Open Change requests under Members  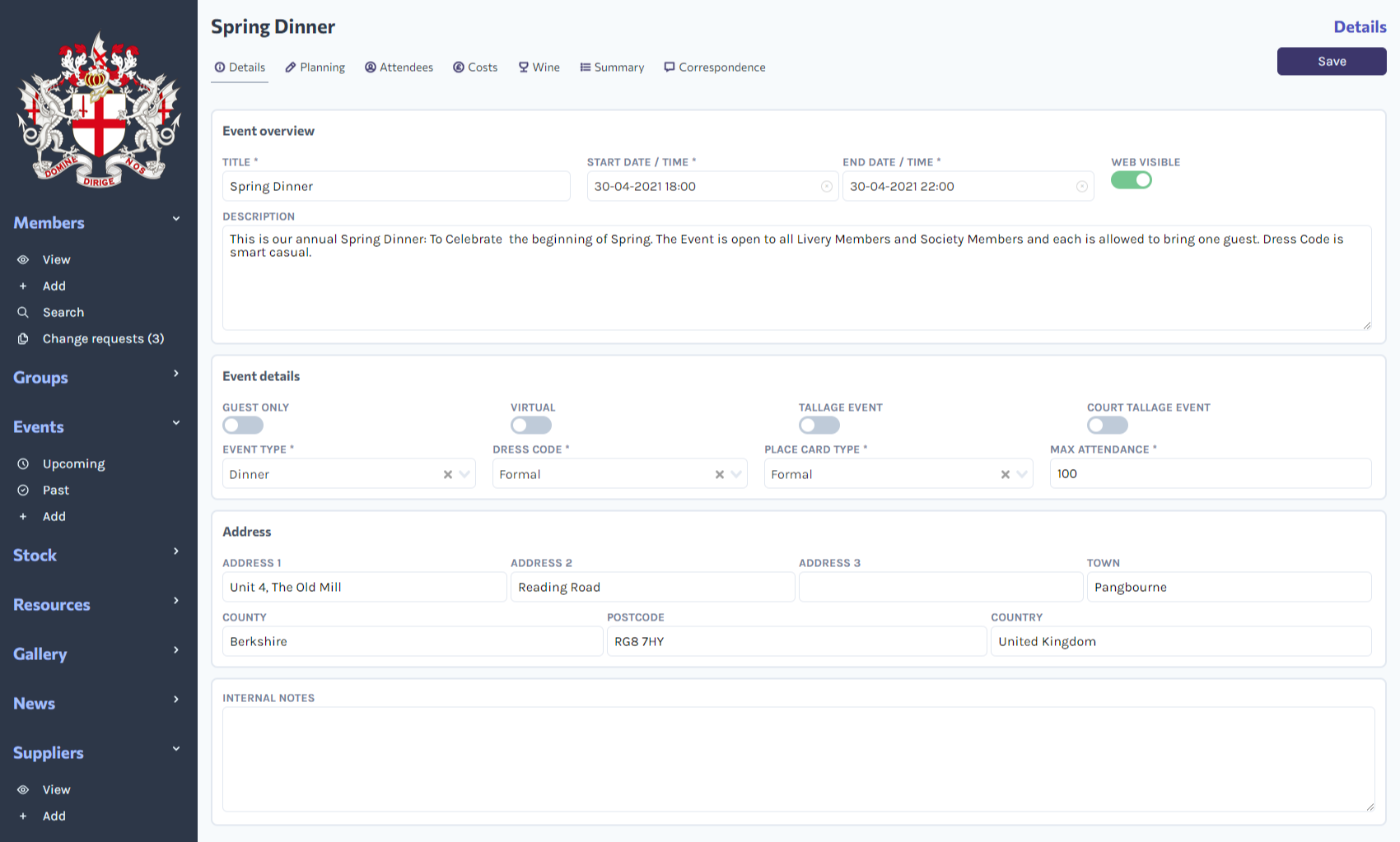coord(104,338)
